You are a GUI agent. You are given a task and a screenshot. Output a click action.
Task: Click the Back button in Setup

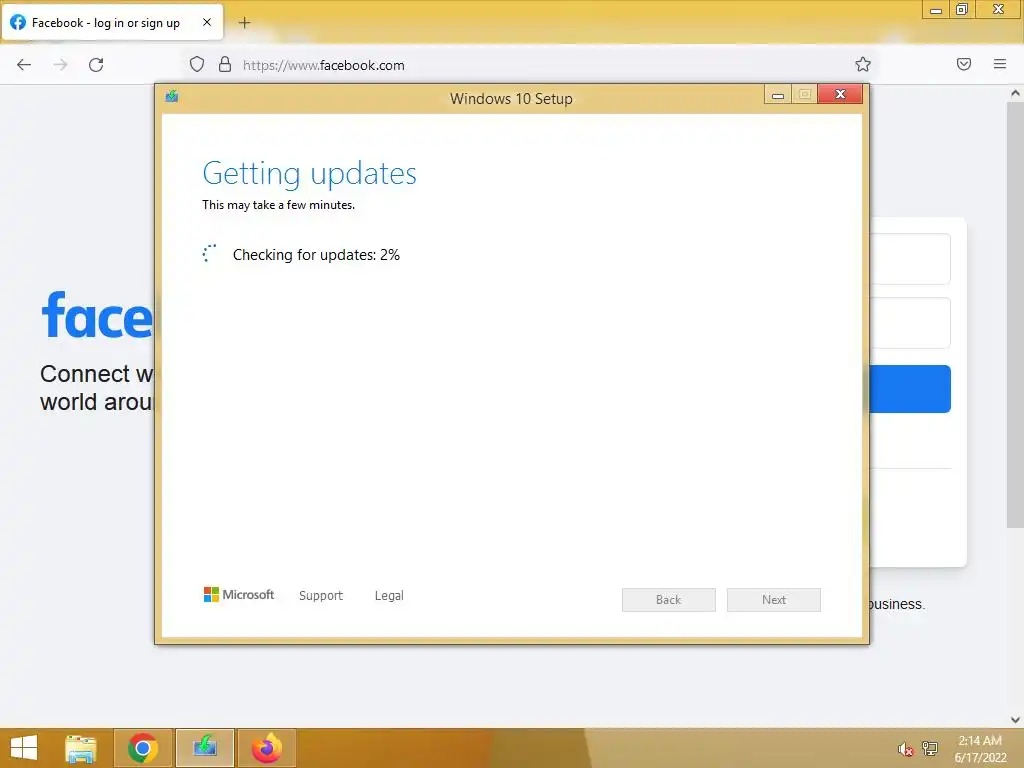point(669,600)
